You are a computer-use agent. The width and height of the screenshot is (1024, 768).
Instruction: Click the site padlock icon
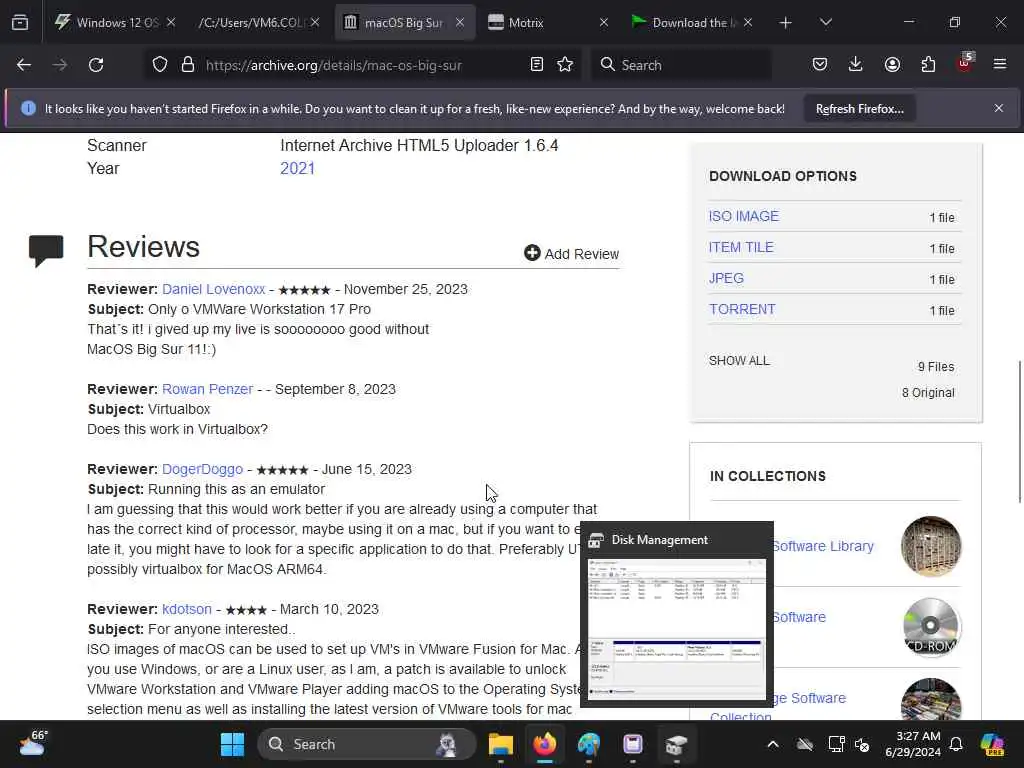pos(188,65)
